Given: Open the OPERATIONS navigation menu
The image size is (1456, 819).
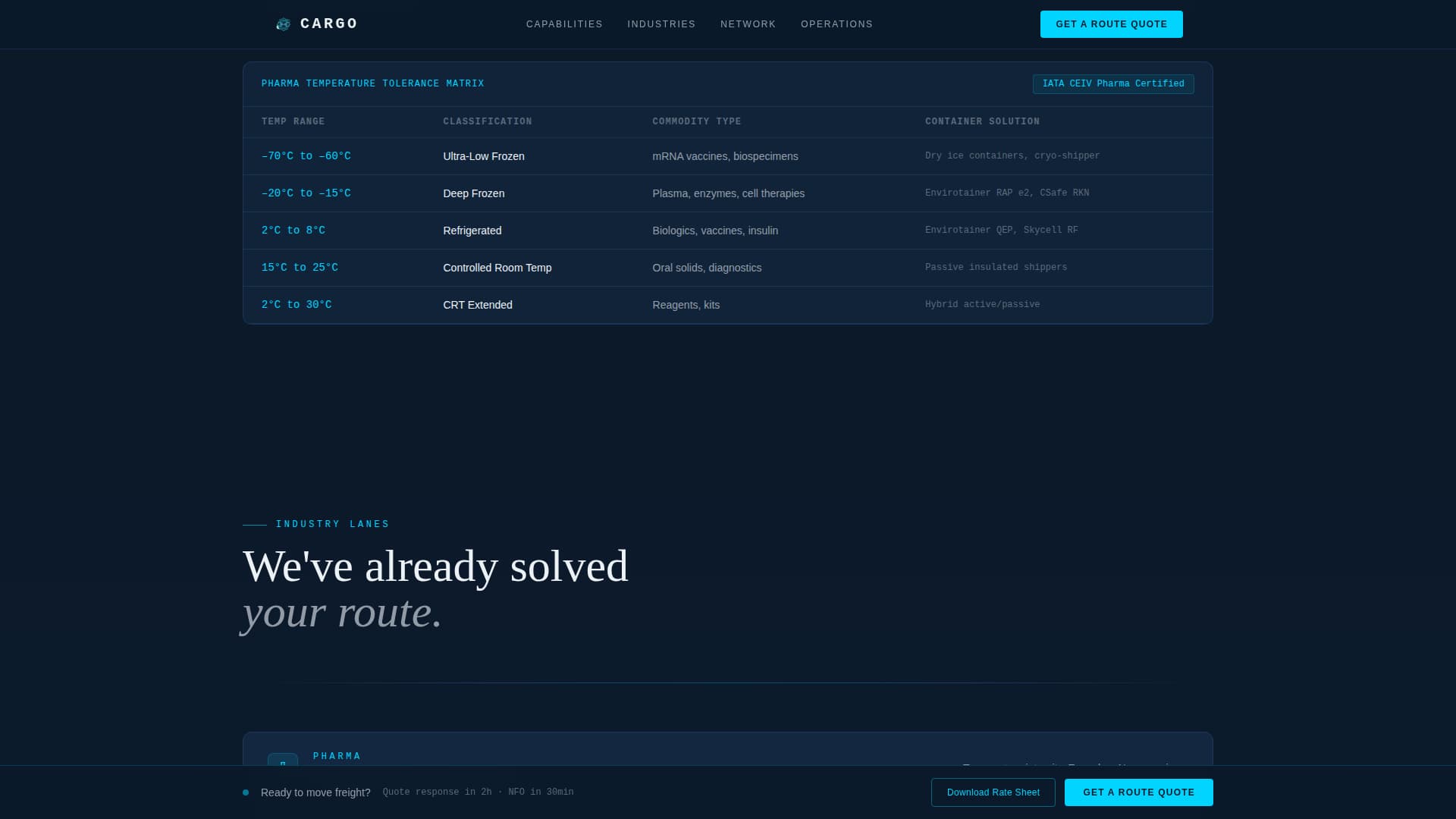Looking at the screenshot, I should pyautogui.click(x=837, y=24).
